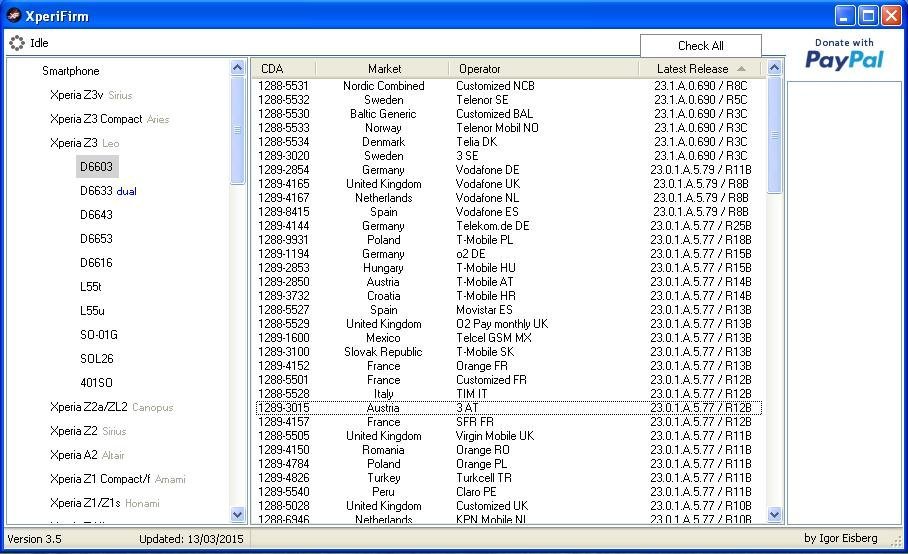Select the Telcel GSM MX row
908x554 pixels.
[x=508, y=337]
